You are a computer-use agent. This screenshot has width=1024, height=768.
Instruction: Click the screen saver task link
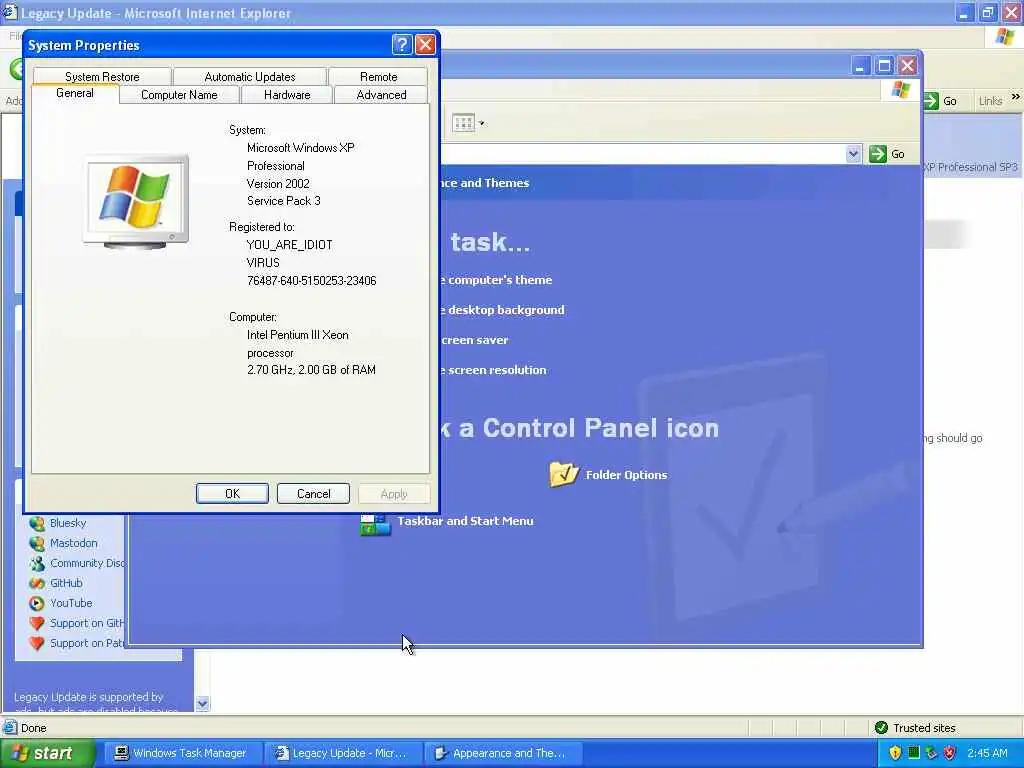pyautogui.click(x=474, y=340)
